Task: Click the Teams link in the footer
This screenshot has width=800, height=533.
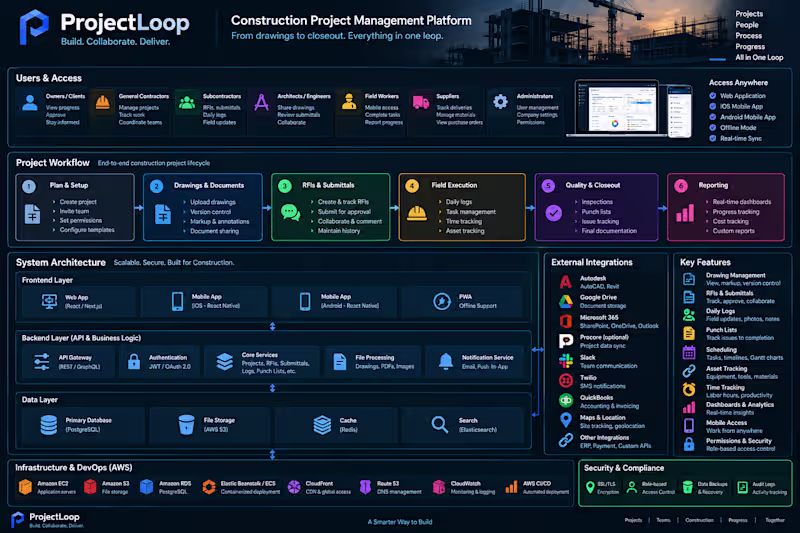Action: (663, 520)
